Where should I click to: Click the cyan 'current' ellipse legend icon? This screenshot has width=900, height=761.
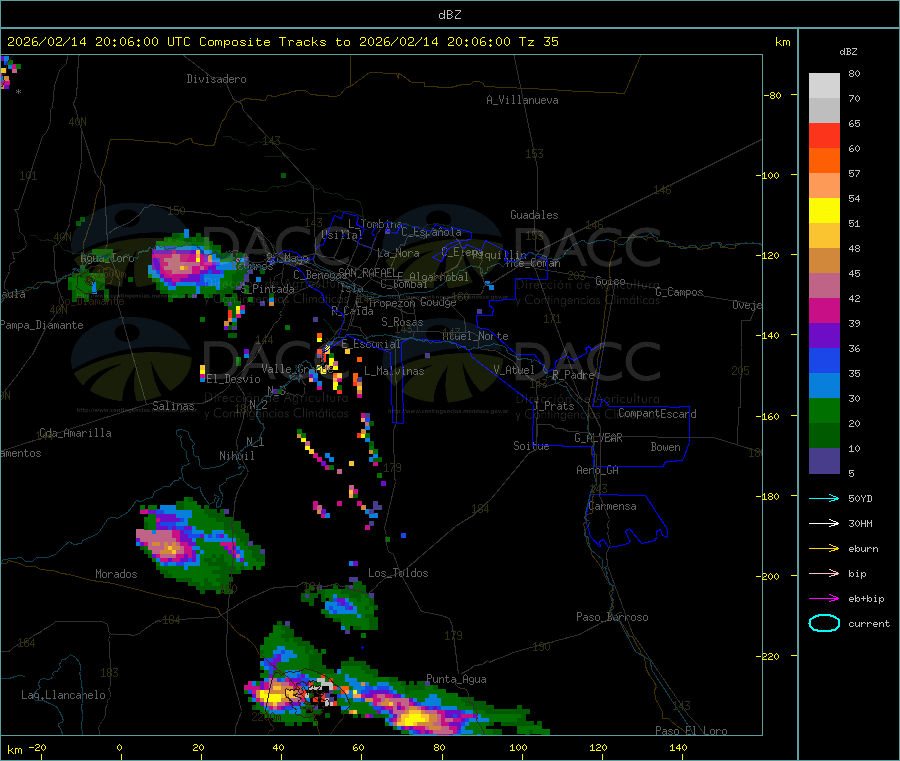[824, 623]
